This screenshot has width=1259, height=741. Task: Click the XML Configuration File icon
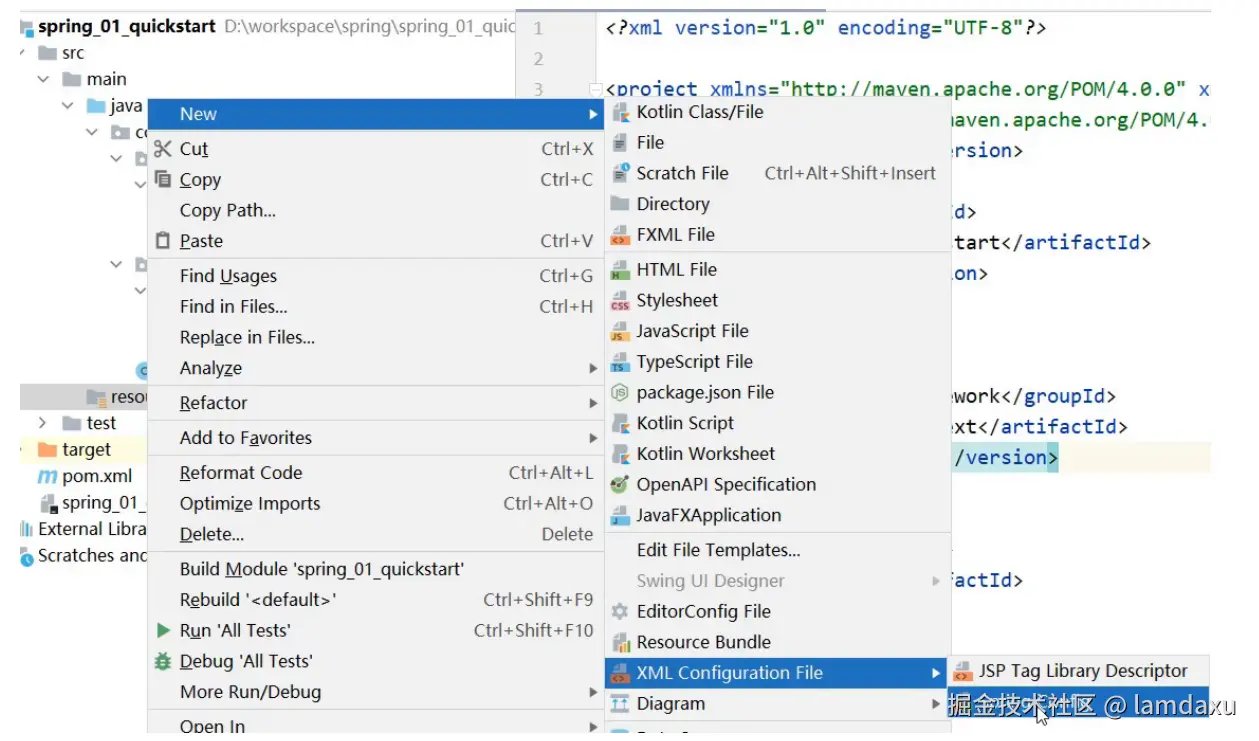pyautogui.click(x=620, y=674)
